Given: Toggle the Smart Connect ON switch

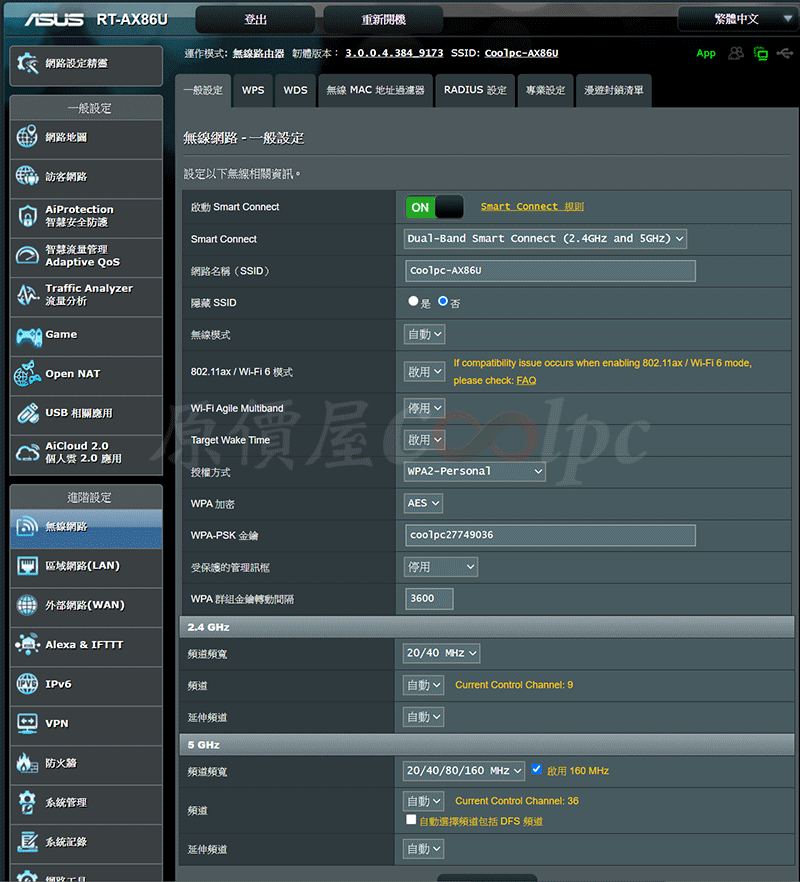Looking at the screenshot, I should (x=434, y=207).
